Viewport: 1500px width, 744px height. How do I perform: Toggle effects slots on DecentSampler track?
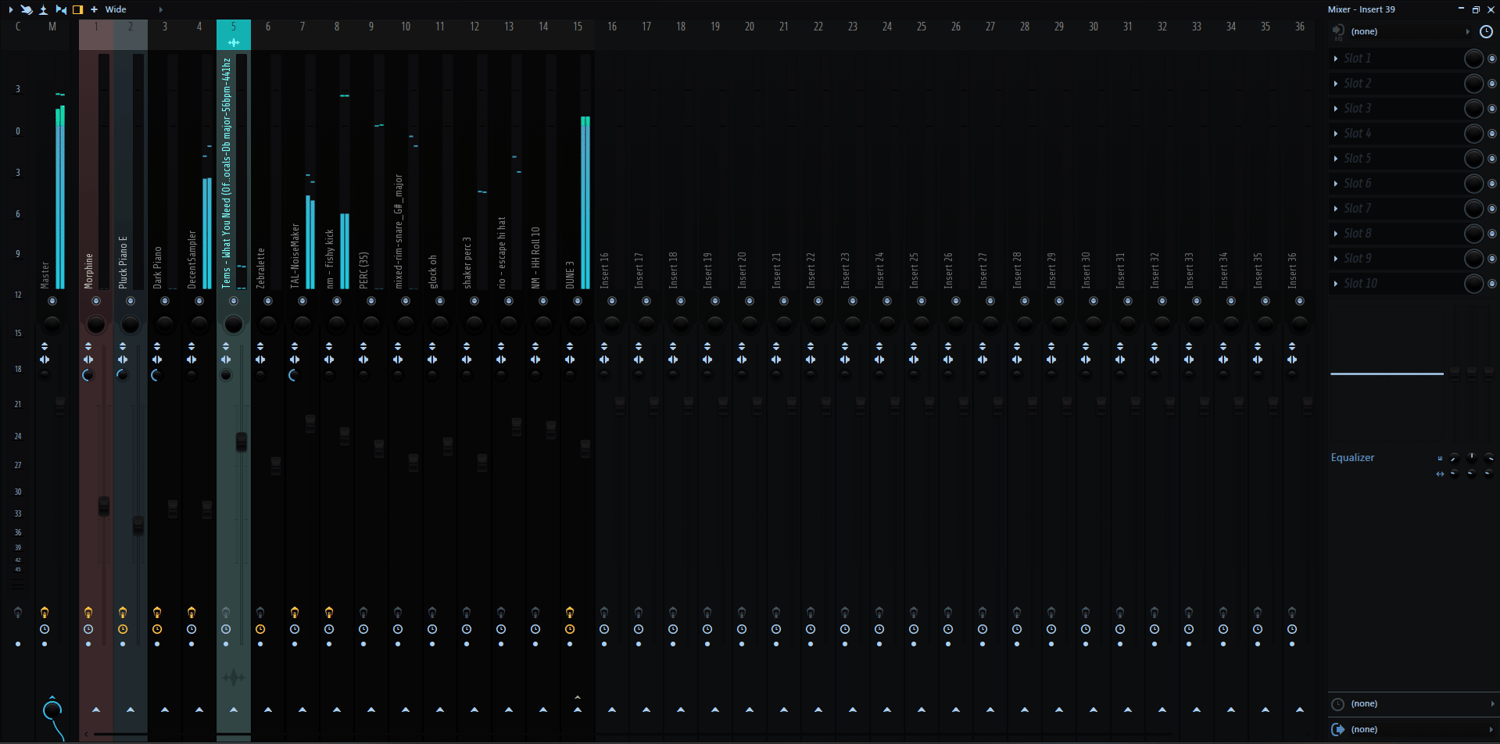click(x=191, y=612)
